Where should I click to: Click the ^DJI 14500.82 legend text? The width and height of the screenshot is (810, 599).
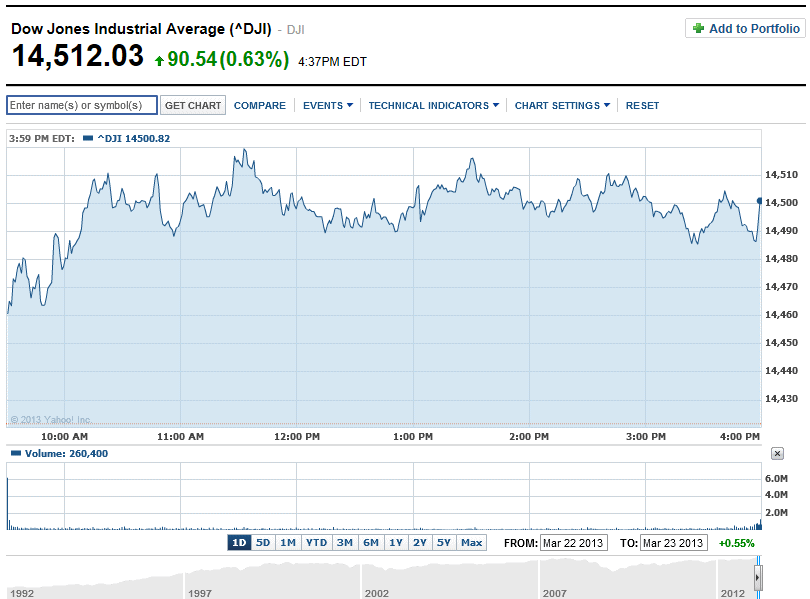click(134, 138)
